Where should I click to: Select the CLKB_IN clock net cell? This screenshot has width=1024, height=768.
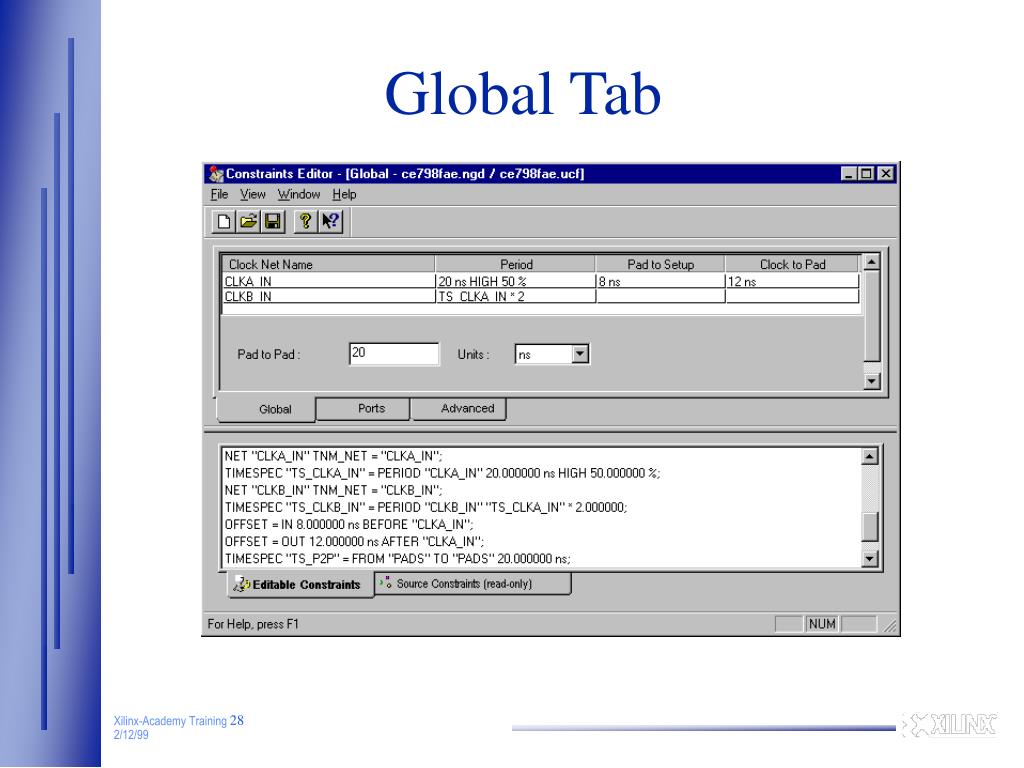pyautogui.click(x=328, y=296)
